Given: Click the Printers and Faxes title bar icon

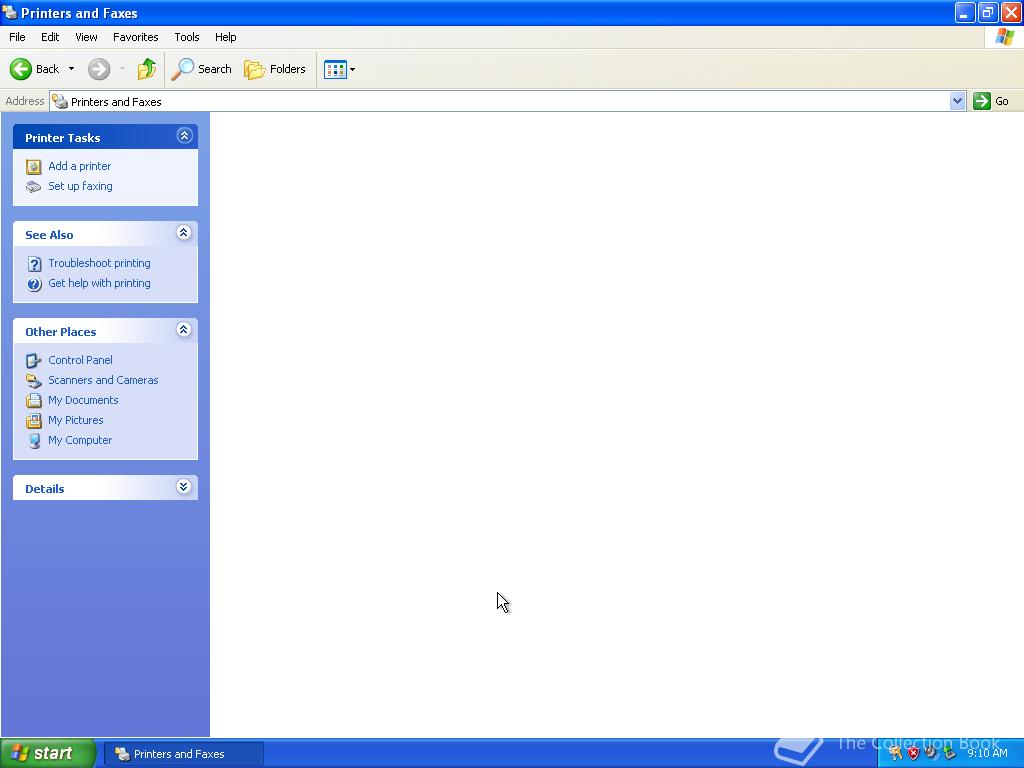Looking at the screenshot, I should click(10, 12).
